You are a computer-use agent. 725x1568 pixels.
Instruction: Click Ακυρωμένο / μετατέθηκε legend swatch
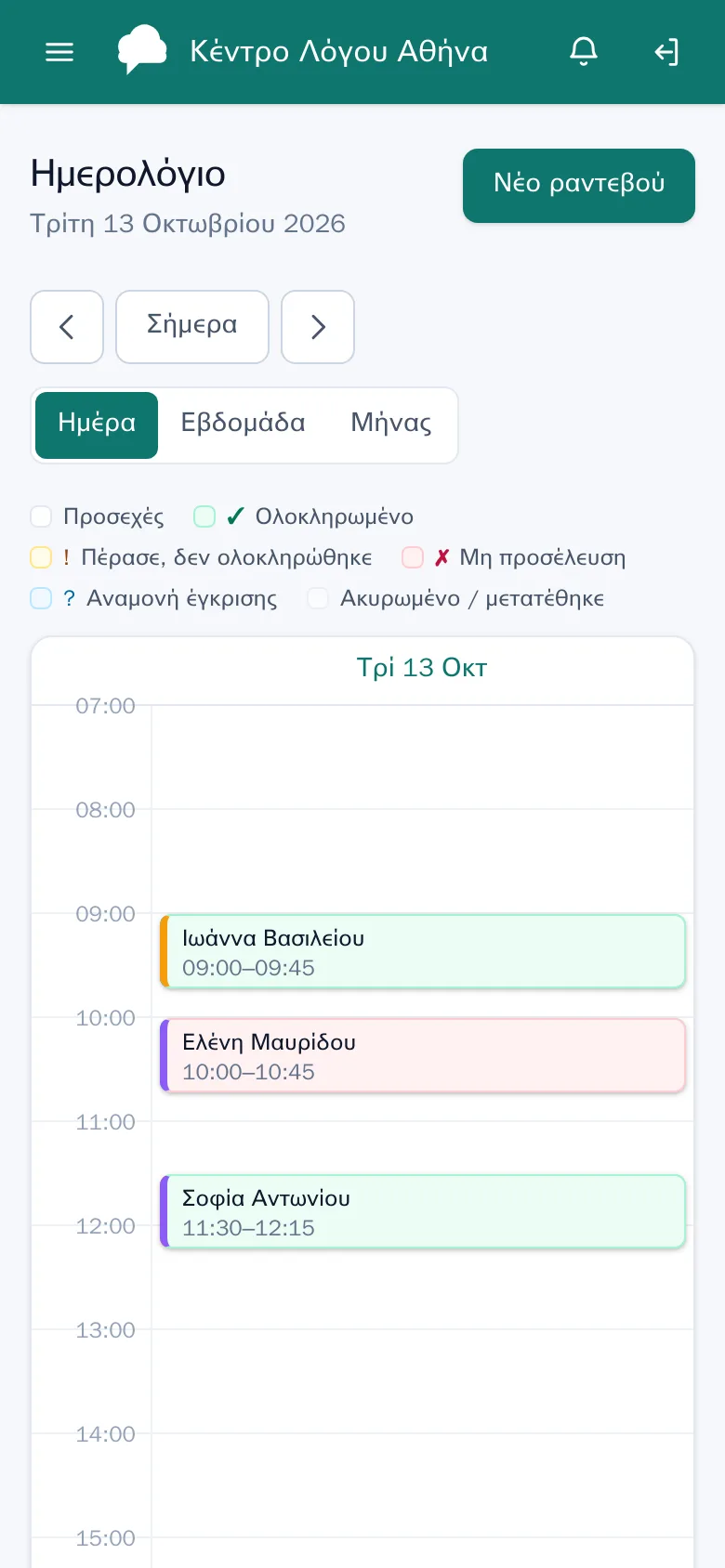(318, 598)
